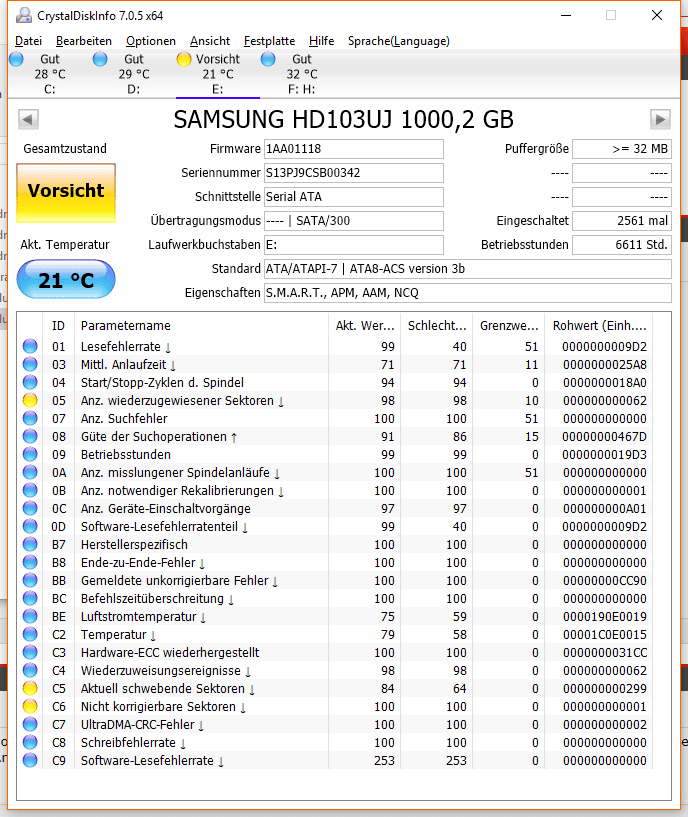Click the blue status icon for Mittl. Anlaufzeit

[30, 364]
